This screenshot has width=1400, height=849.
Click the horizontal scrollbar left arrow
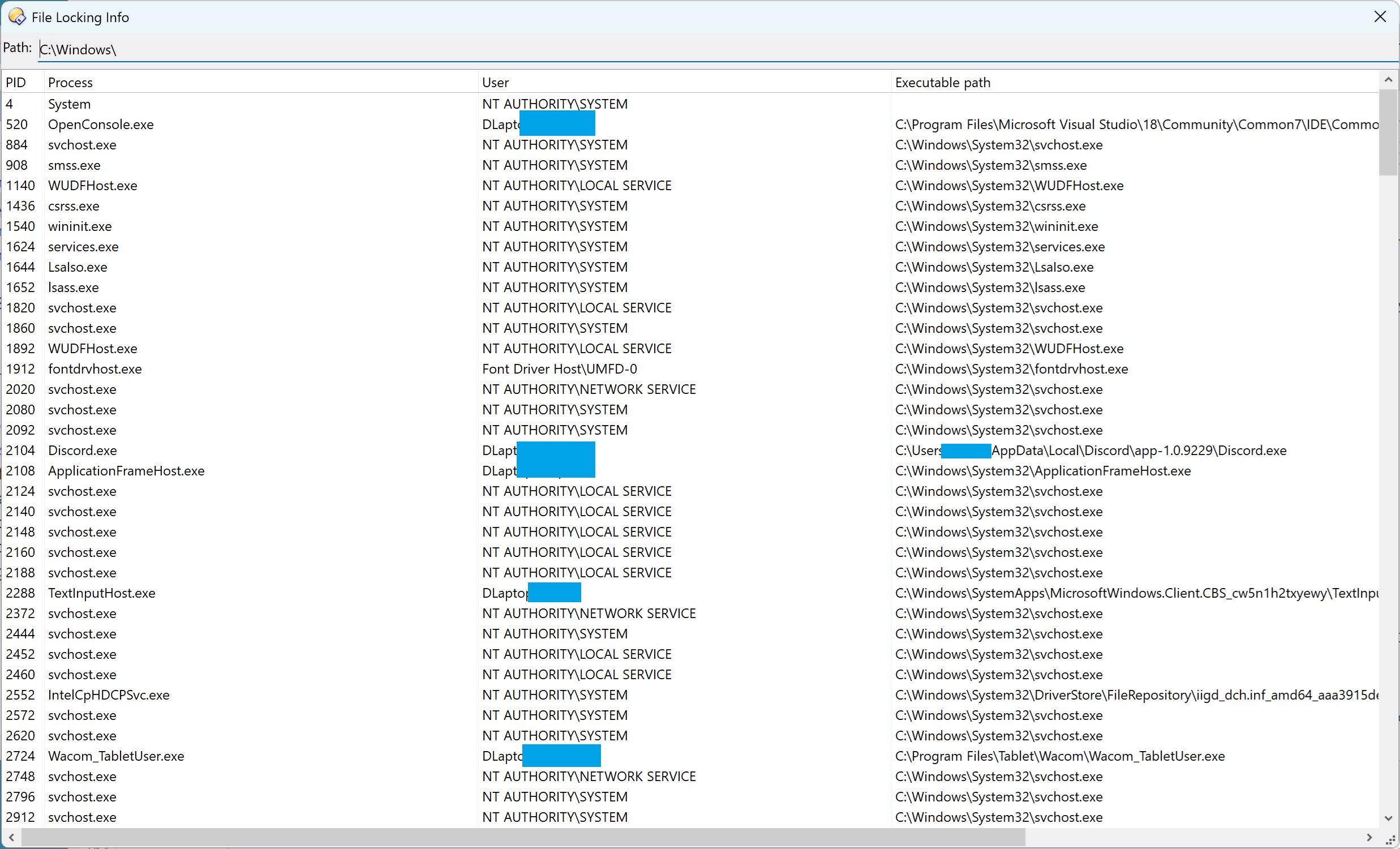pyautogui.click(x=11, y=837)
